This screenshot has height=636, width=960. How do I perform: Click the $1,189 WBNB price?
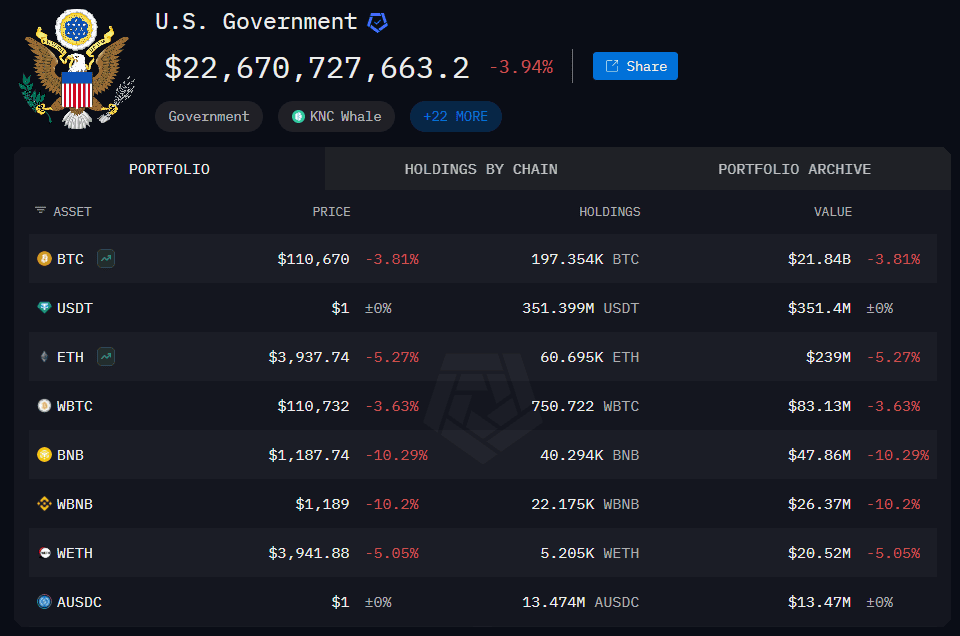coord(322,504)
